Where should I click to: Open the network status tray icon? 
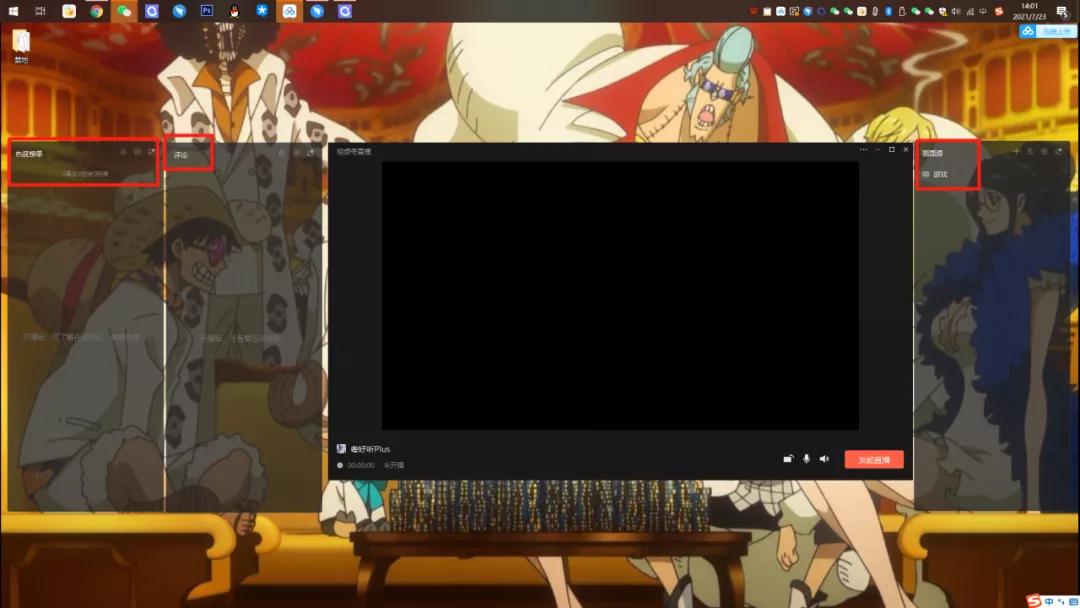970,11
